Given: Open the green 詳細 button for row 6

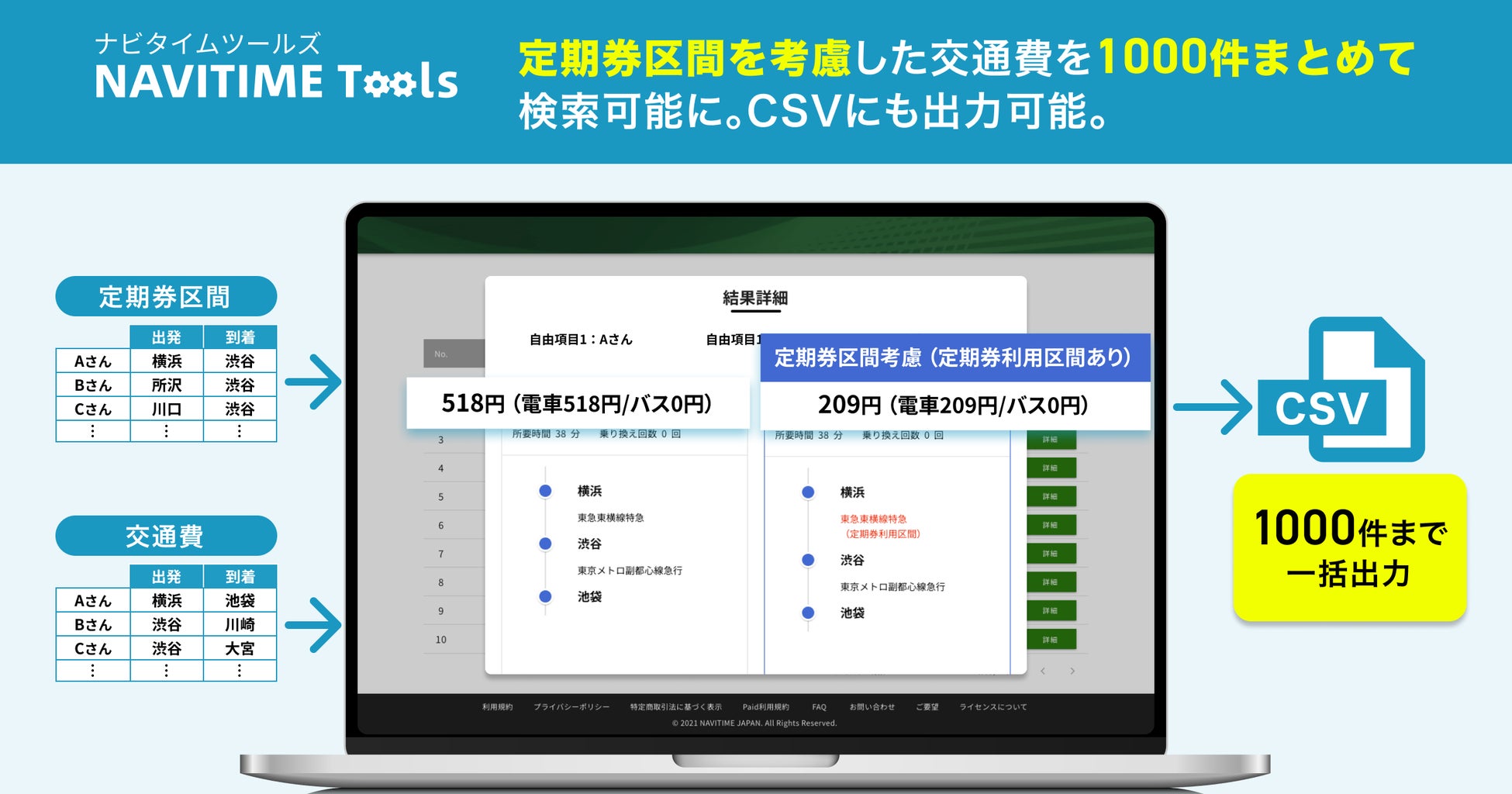Looking at the screenshot, I should [1051, 525].
